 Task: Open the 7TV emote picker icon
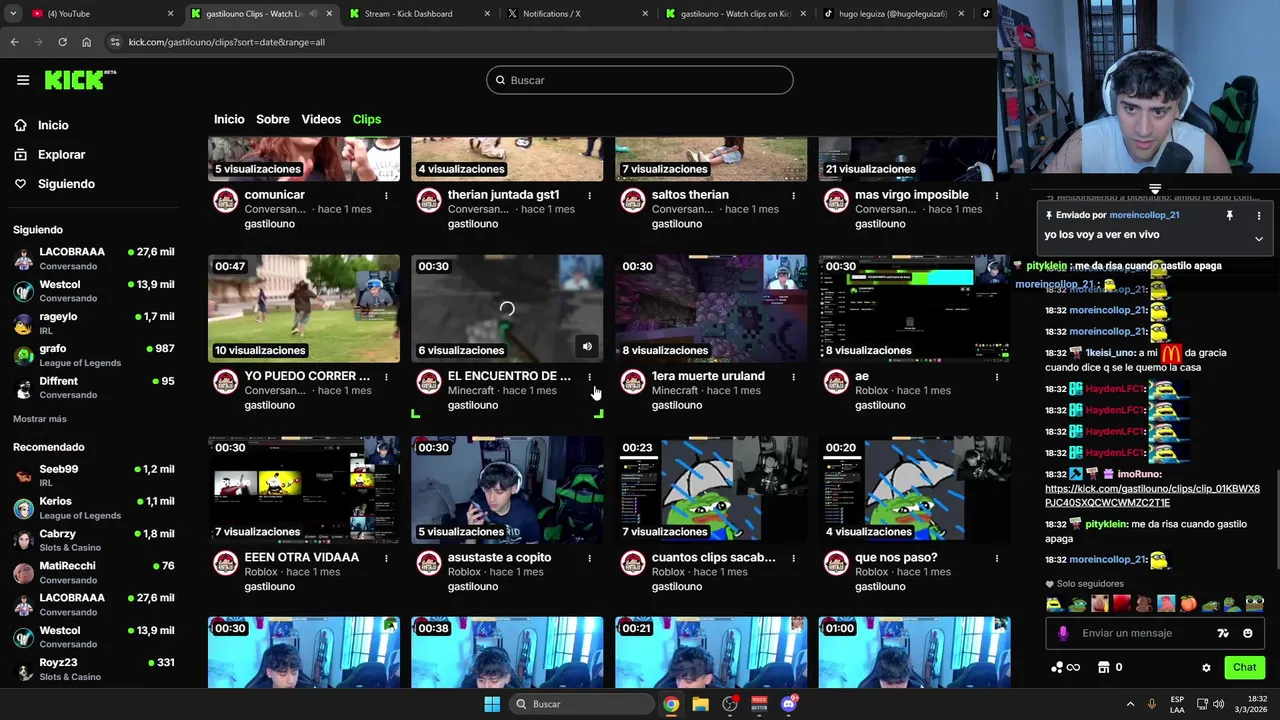point(1222,633)
